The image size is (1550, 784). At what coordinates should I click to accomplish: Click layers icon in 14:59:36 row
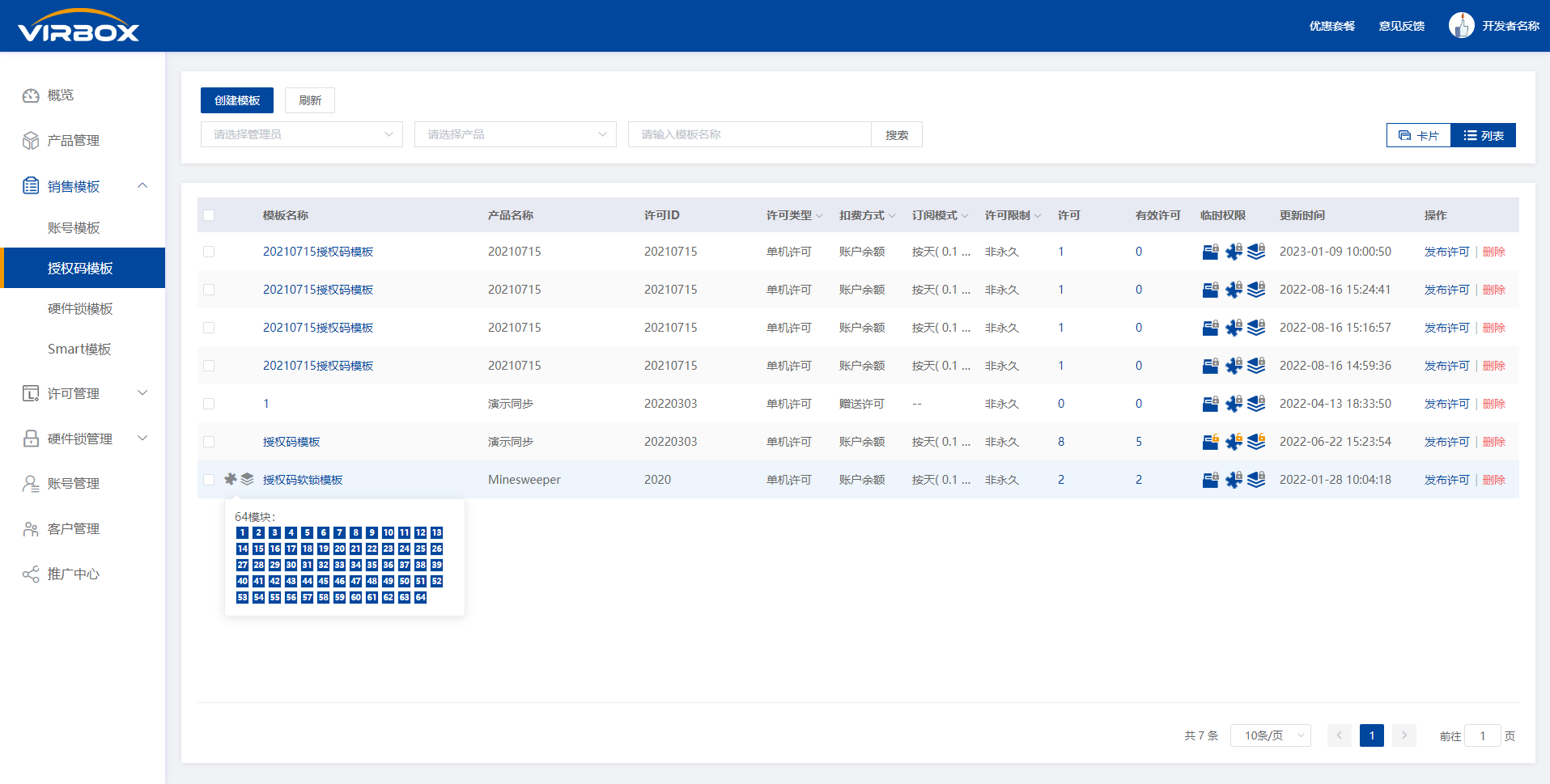(x=1256, y=366)
